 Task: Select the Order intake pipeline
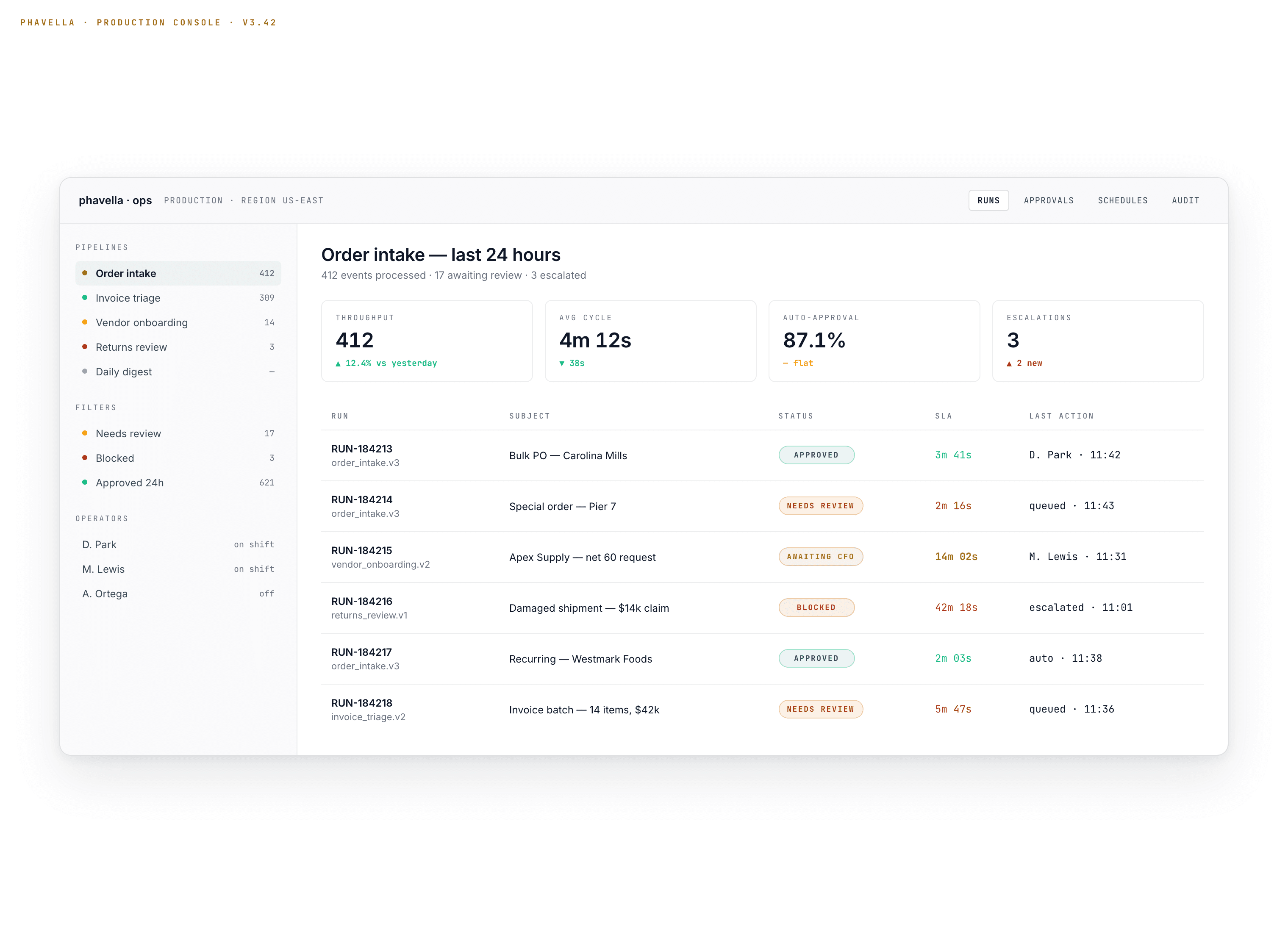coord(178,273)
